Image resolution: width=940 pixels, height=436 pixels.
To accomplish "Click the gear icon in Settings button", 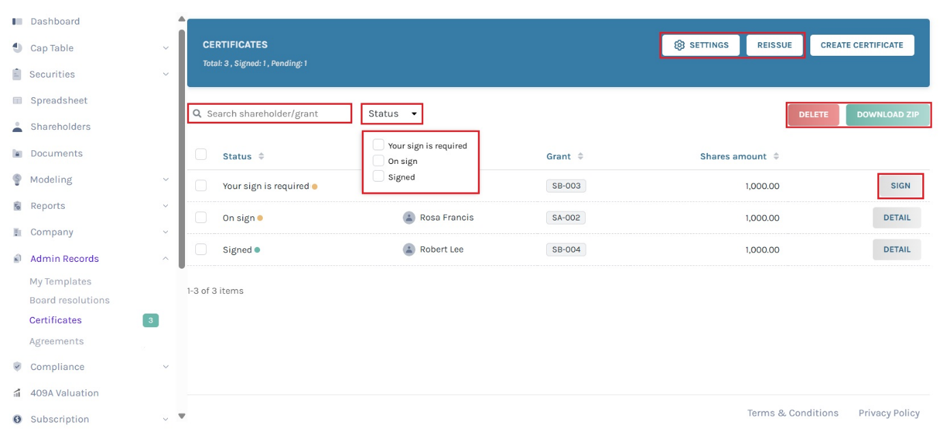I will tap(679, 45).
